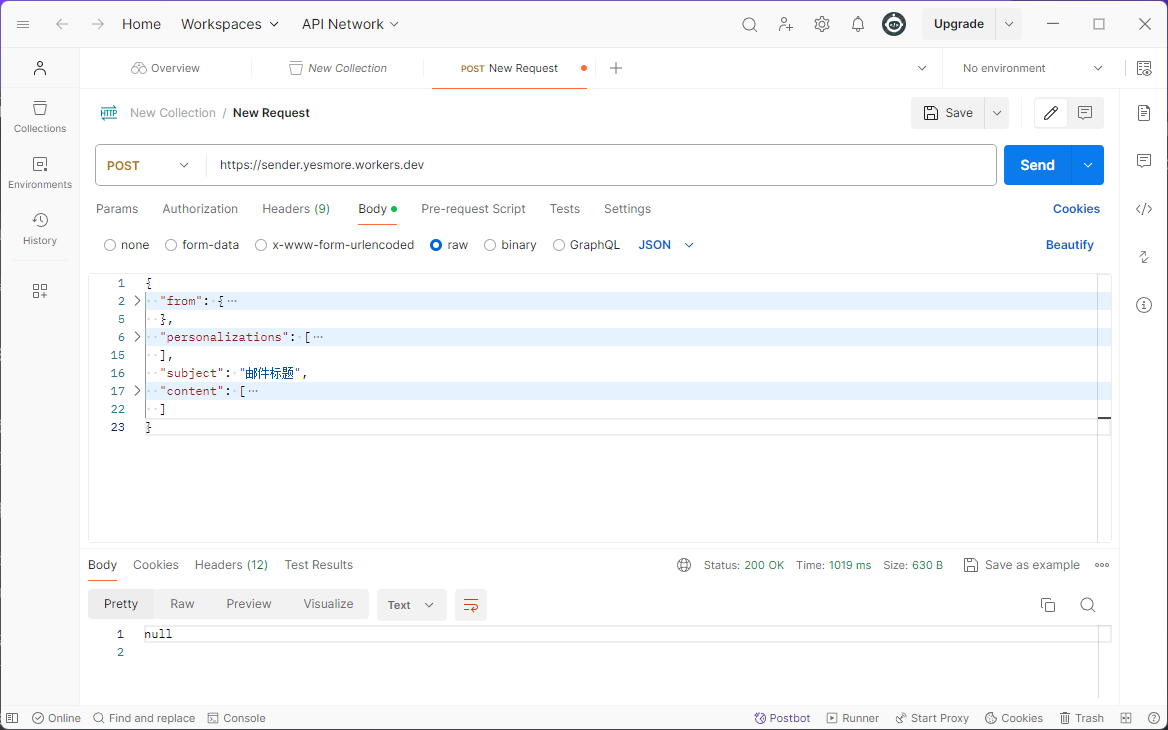Toggle line wrap in response
Image resolution: width=1168 pixels, height=730 pixels.
[471, 605]
